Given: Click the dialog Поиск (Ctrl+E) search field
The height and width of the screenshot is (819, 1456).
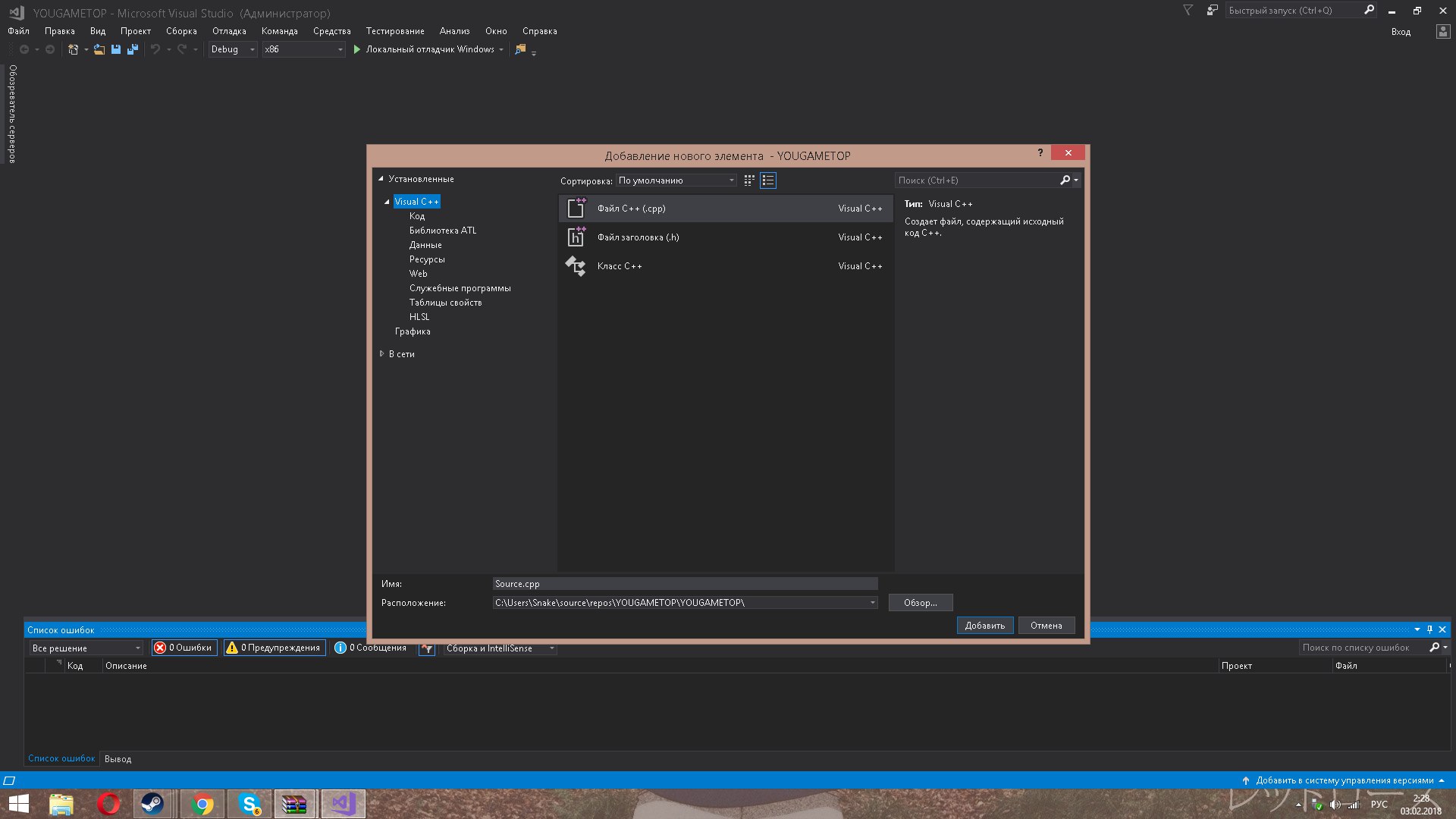Looking at the screenshot, I should [977, 180].
